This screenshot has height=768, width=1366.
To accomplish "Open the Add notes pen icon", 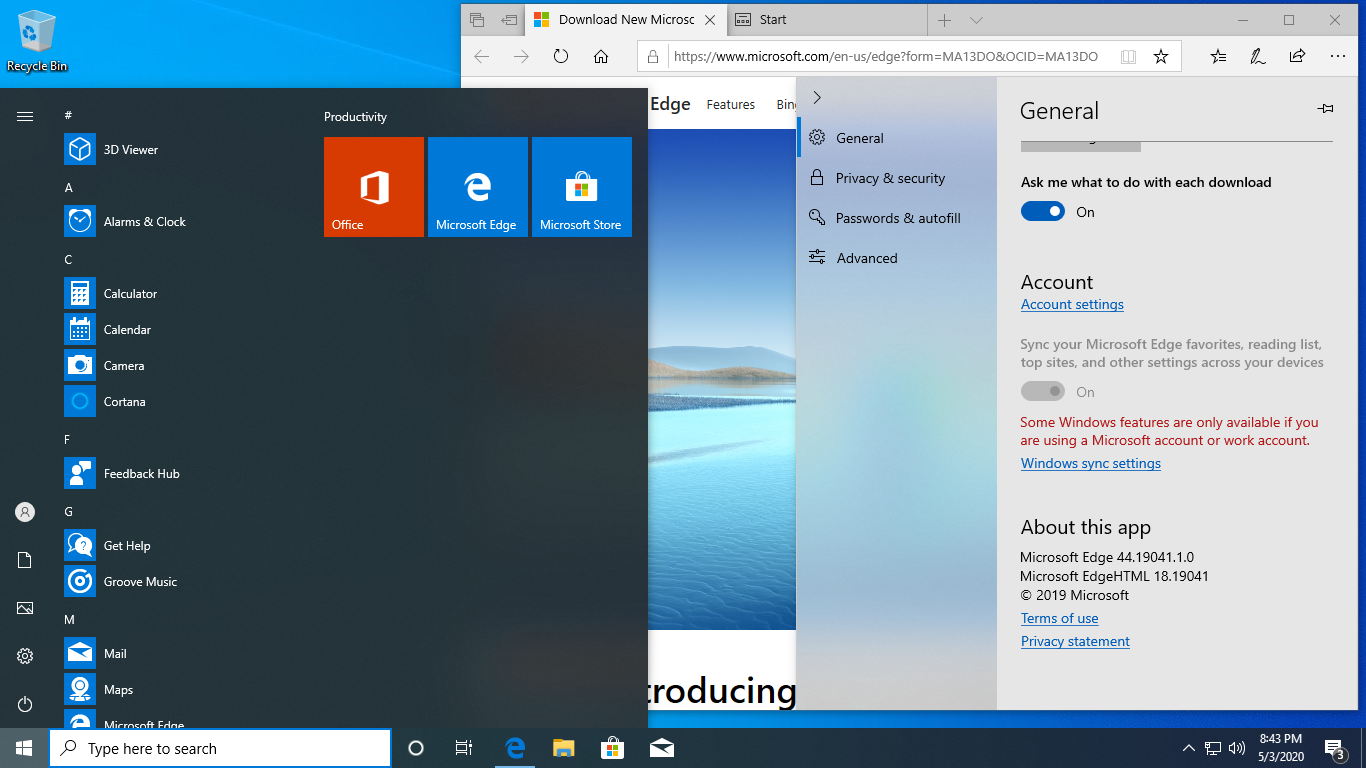I will tap(1258, 57).
